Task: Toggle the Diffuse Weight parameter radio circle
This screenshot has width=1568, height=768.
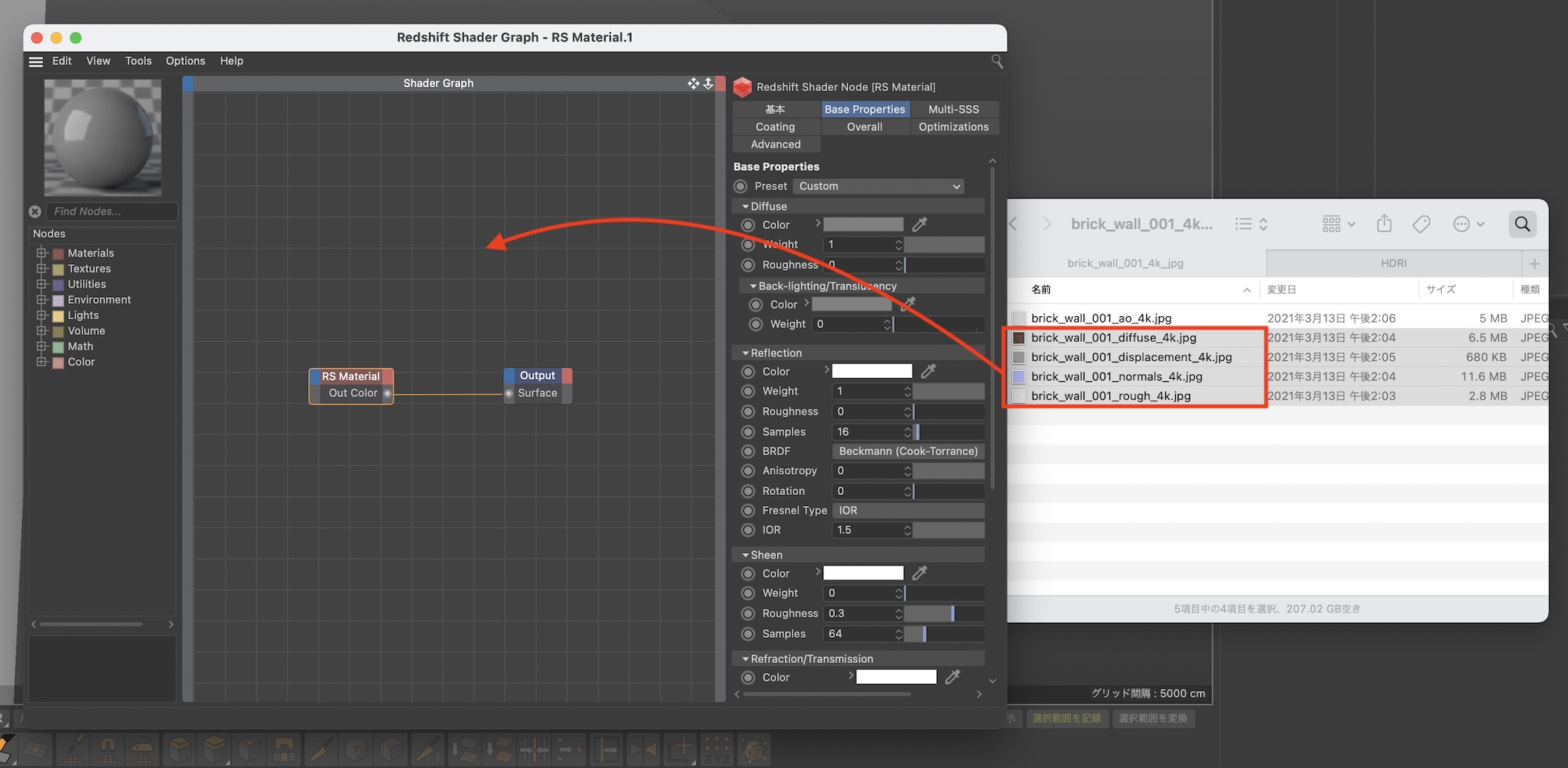Action: tap(748, 245)
